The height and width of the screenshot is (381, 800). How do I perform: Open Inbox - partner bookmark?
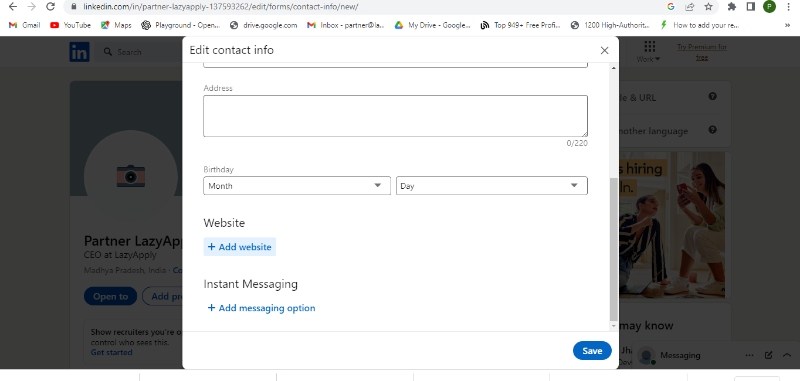346,25
